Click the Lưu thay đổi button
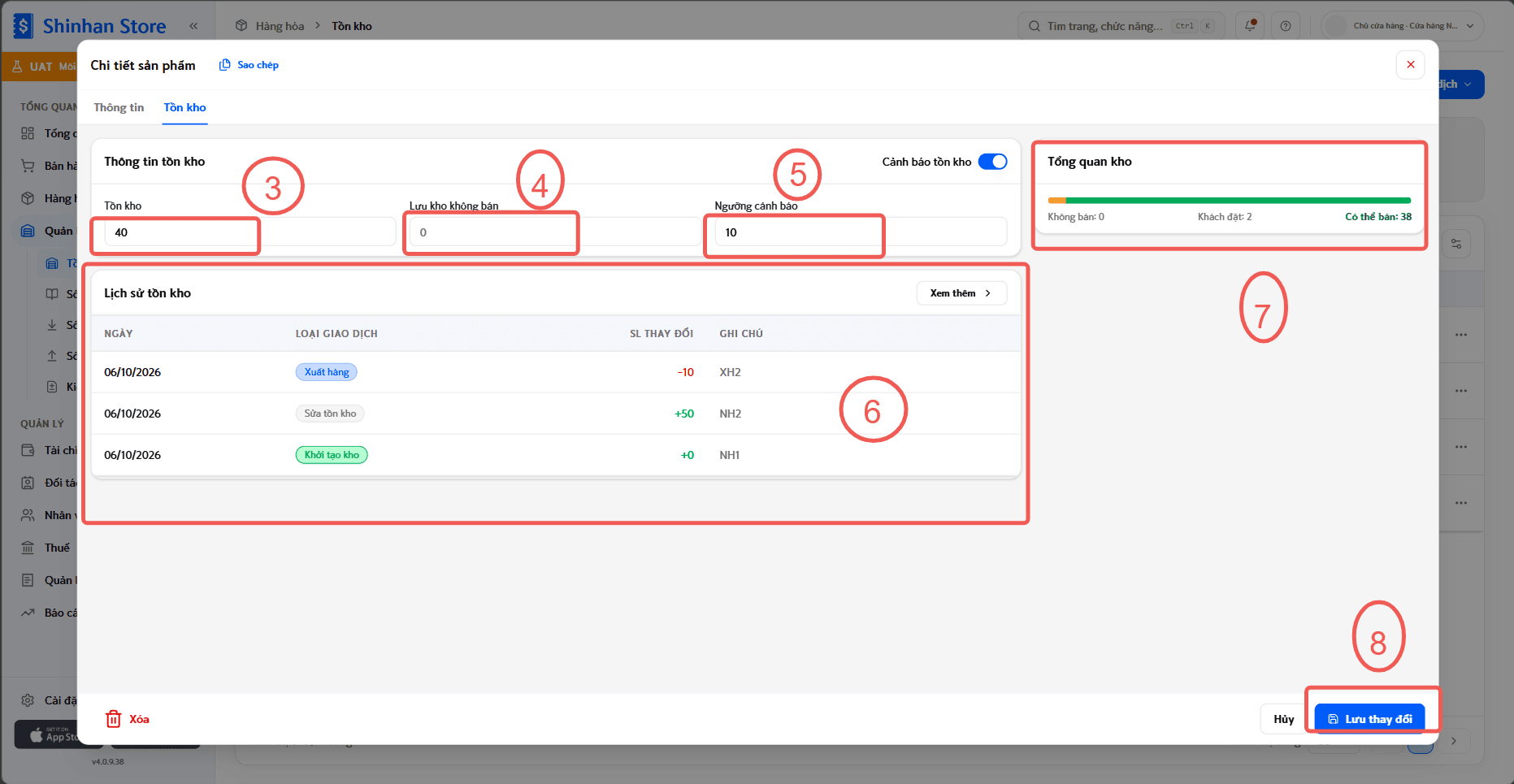Screen dimensions: 1514x784 coord(1369,719)
